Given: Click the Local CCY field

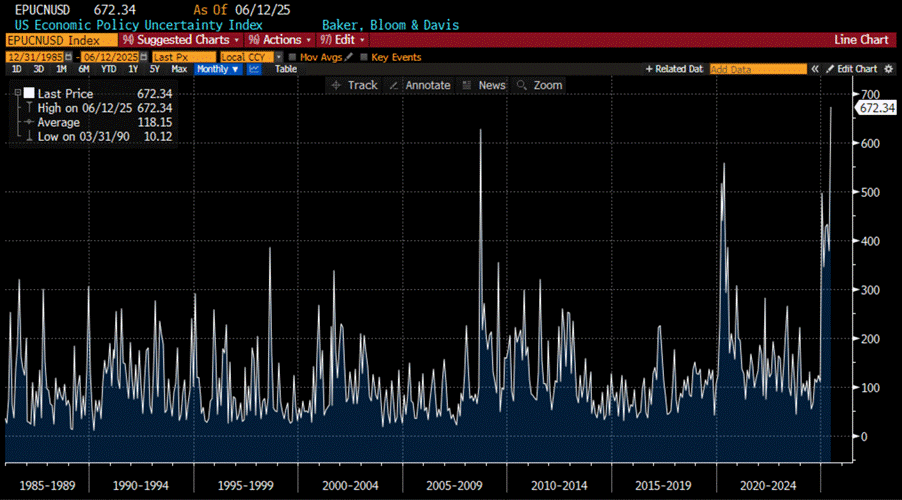Looking at the screenshot, I should 247,57.
